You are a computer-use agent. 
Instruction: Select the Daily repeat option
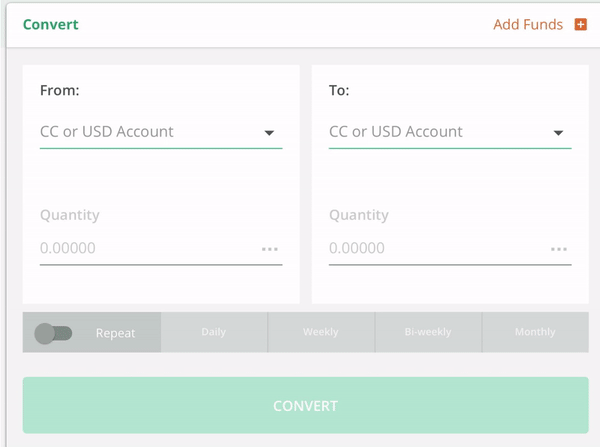pos(213,332)
